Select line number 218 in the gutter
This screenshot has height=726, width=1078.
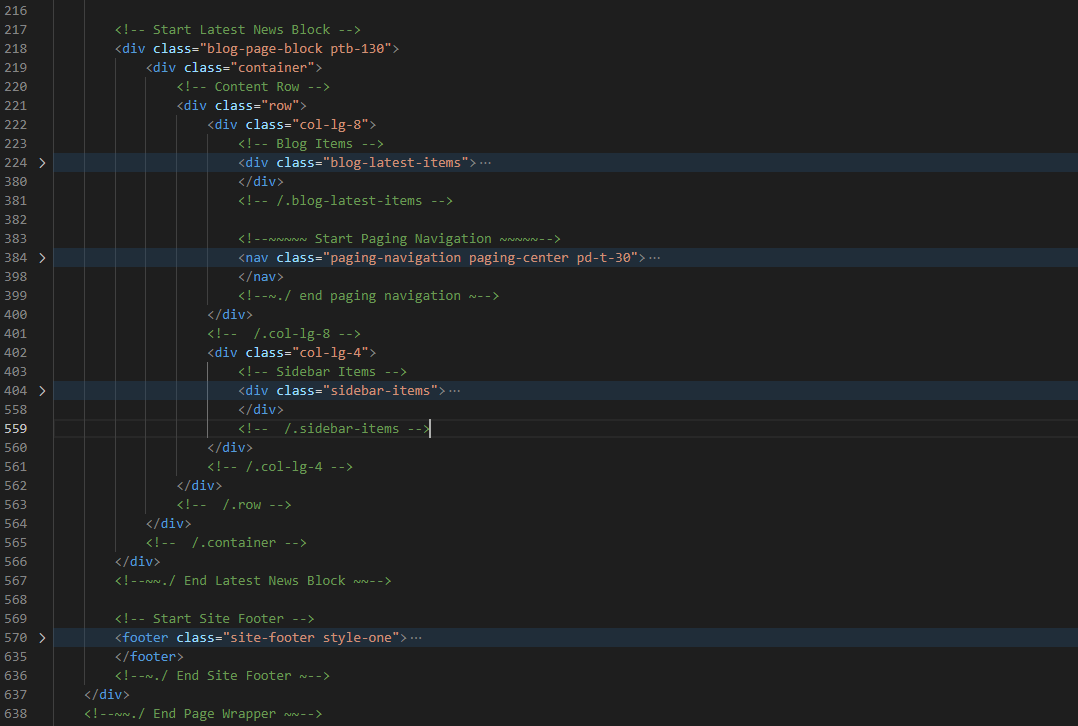16,49
